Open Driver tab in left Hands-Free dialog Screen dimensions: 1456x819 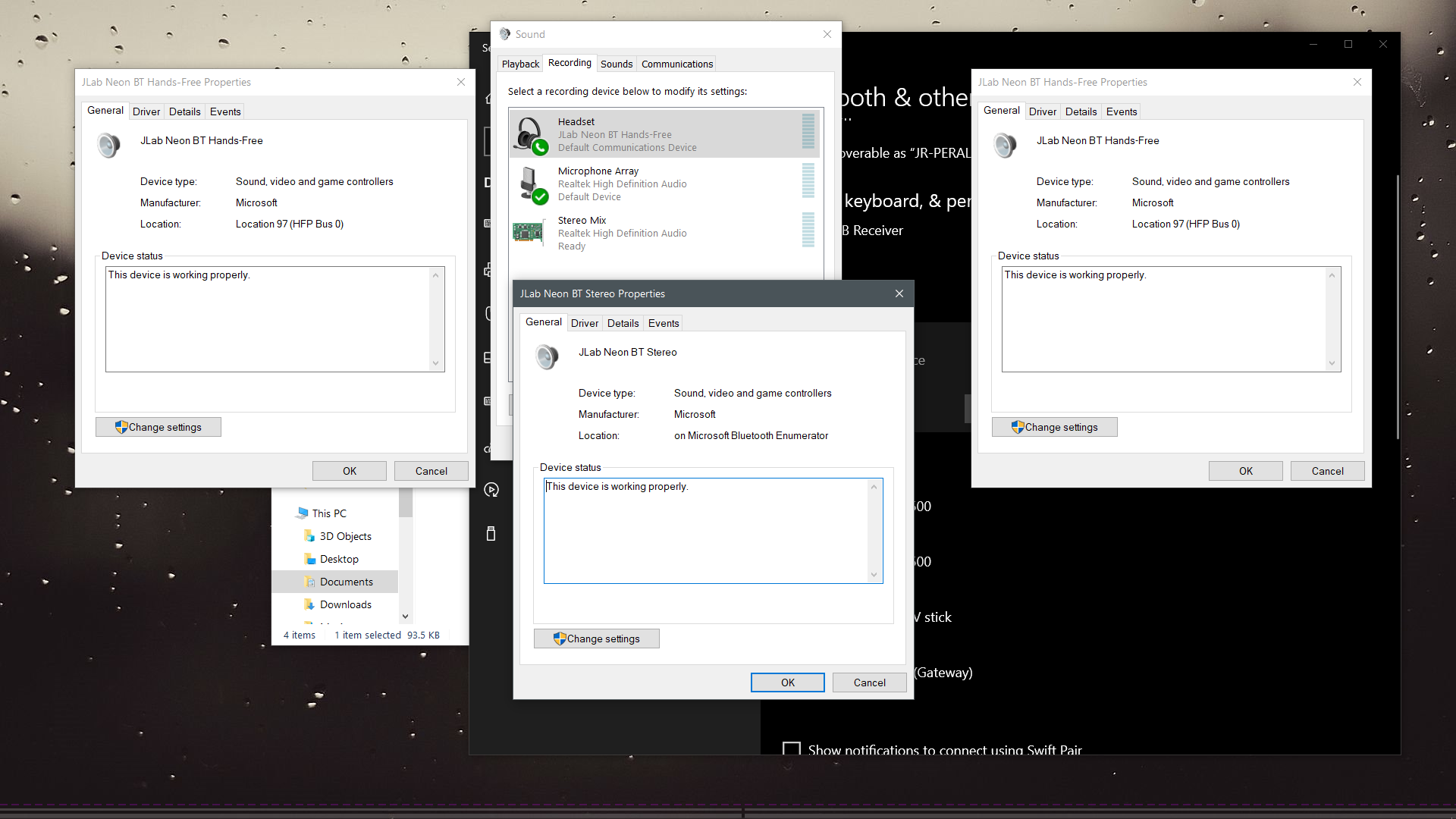point(146,111)
